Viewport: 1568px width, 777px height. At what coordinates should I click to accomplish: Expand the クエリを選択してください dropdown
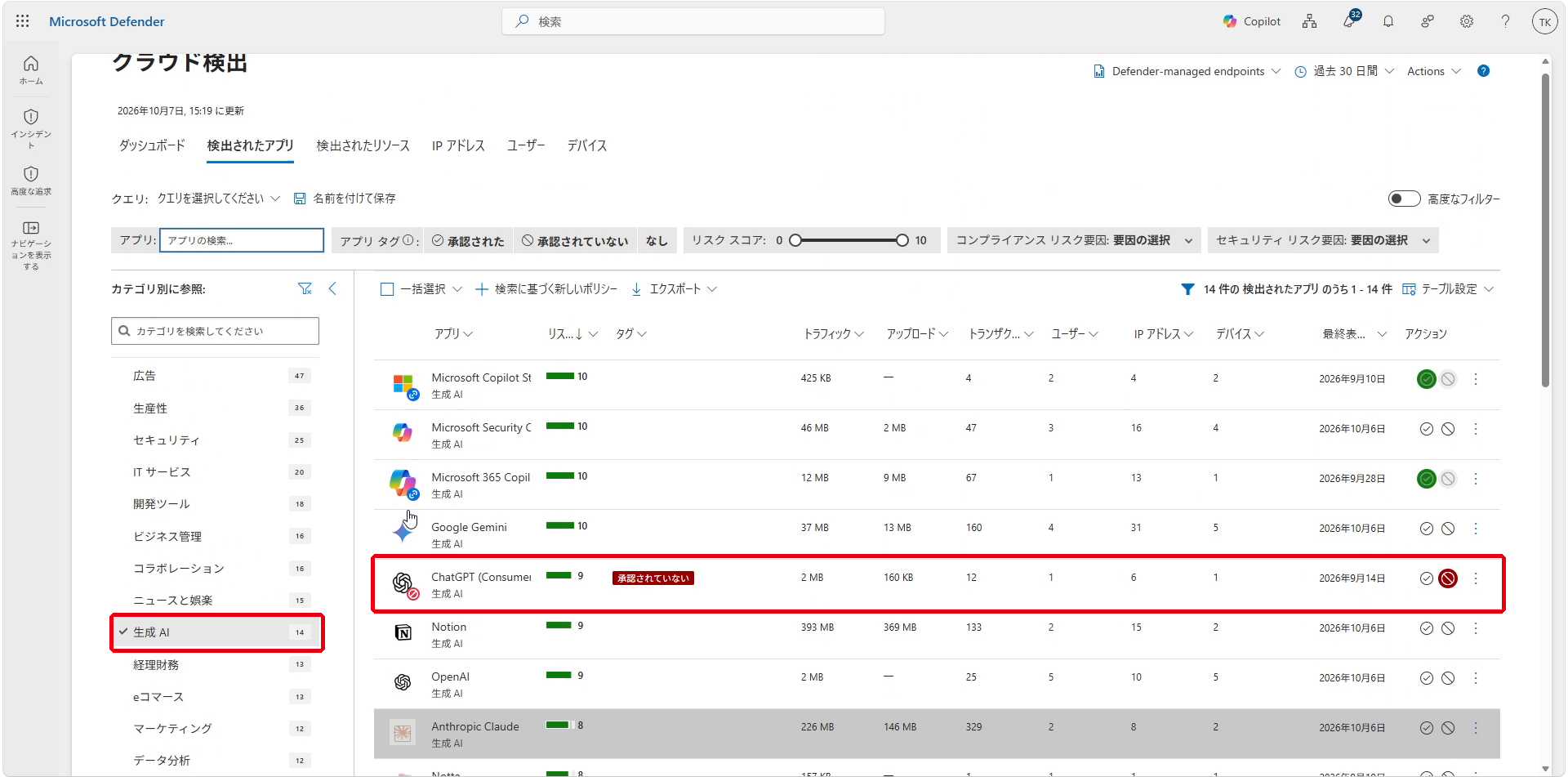[218, 199]
